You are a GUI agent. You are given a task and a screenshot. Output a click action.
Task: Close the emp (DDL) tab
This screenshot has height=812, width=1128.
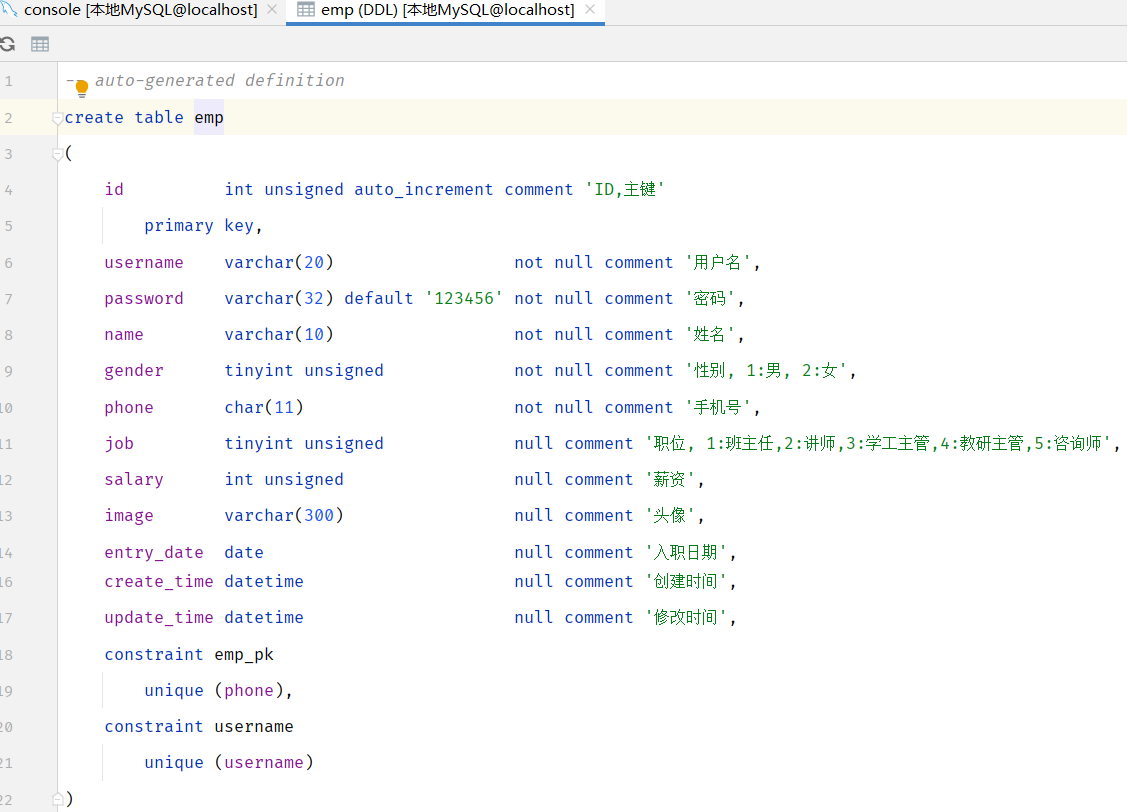(590, 10)
